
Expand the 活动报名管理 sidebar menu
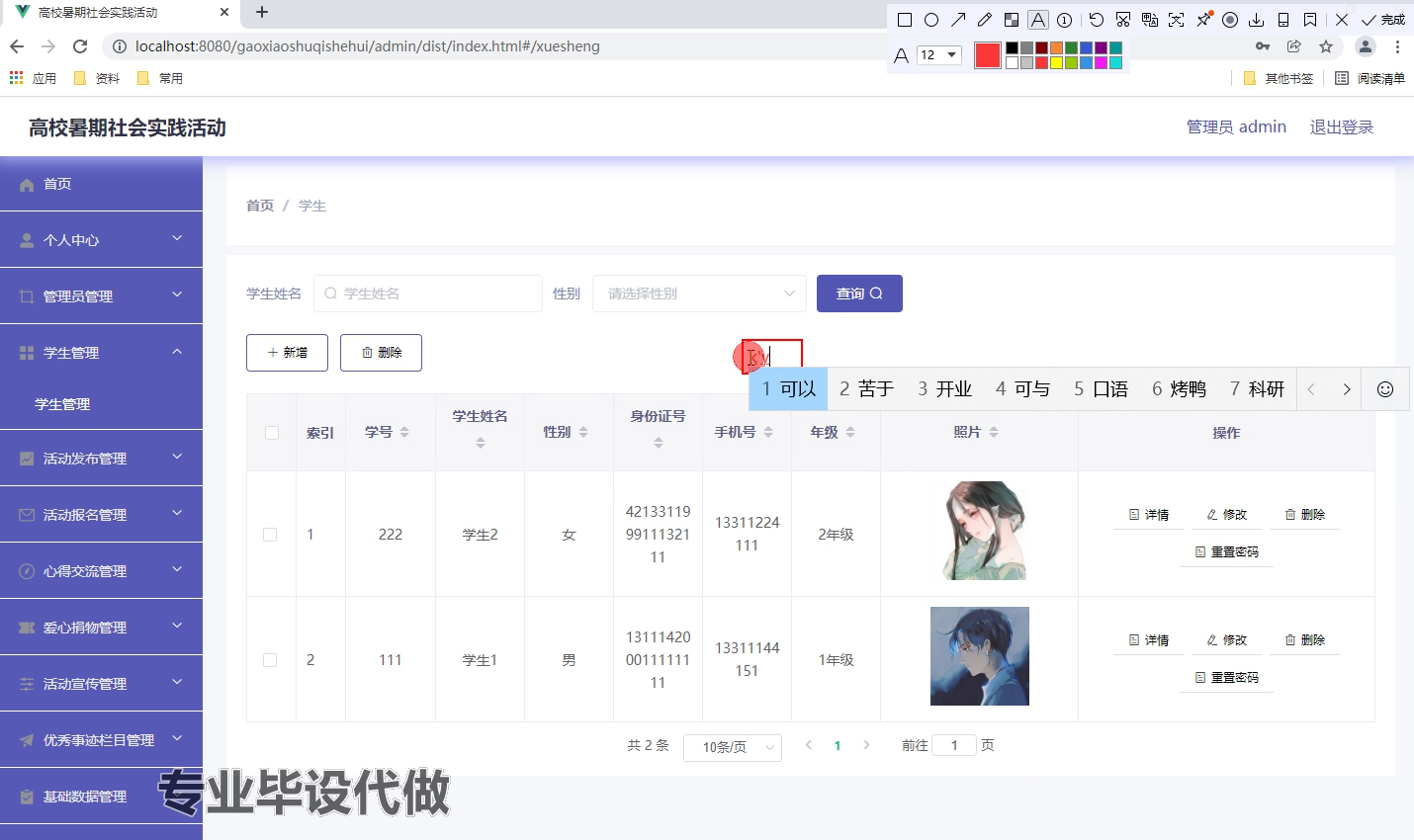pyautogui.click(x=101, y=515)
